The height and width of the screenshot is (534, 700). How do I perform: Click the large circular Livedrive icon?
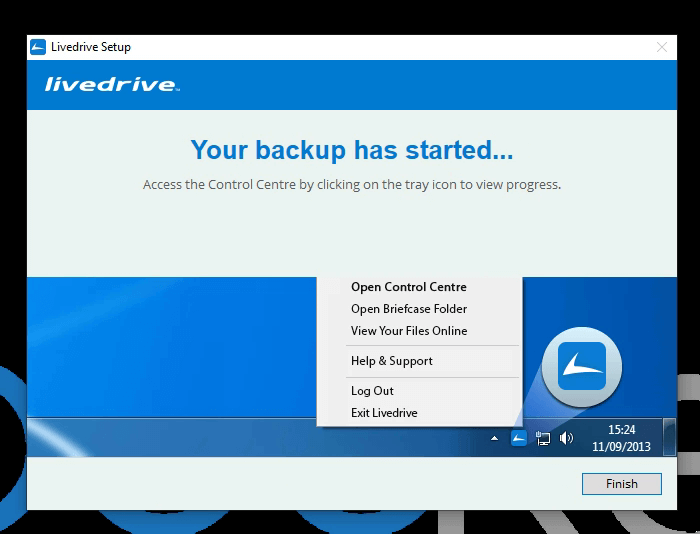click(x=582, y=367)
